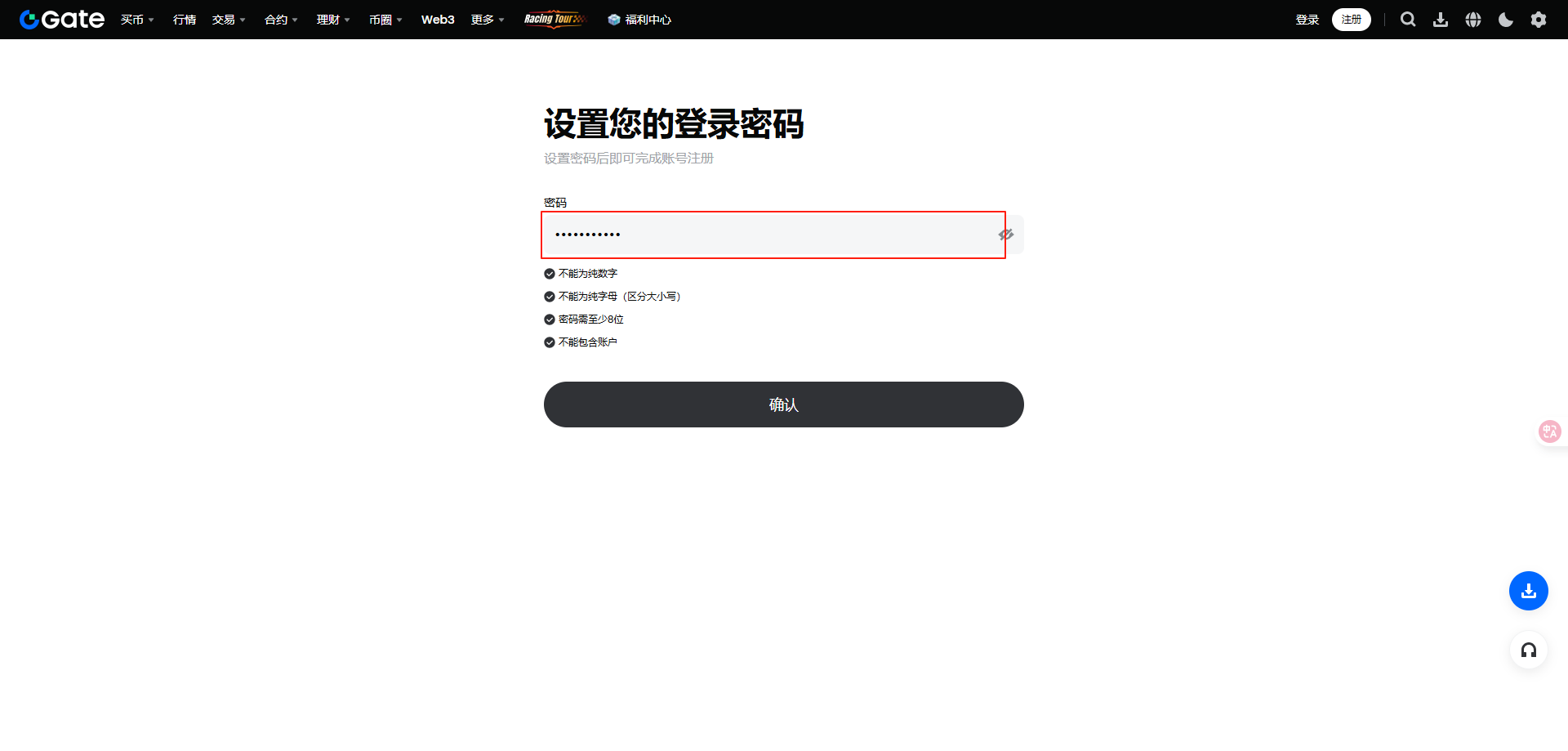Open the Web3 menu item
The width and height of the screenshot is (1568, 751).
click(x=438, y=19)
